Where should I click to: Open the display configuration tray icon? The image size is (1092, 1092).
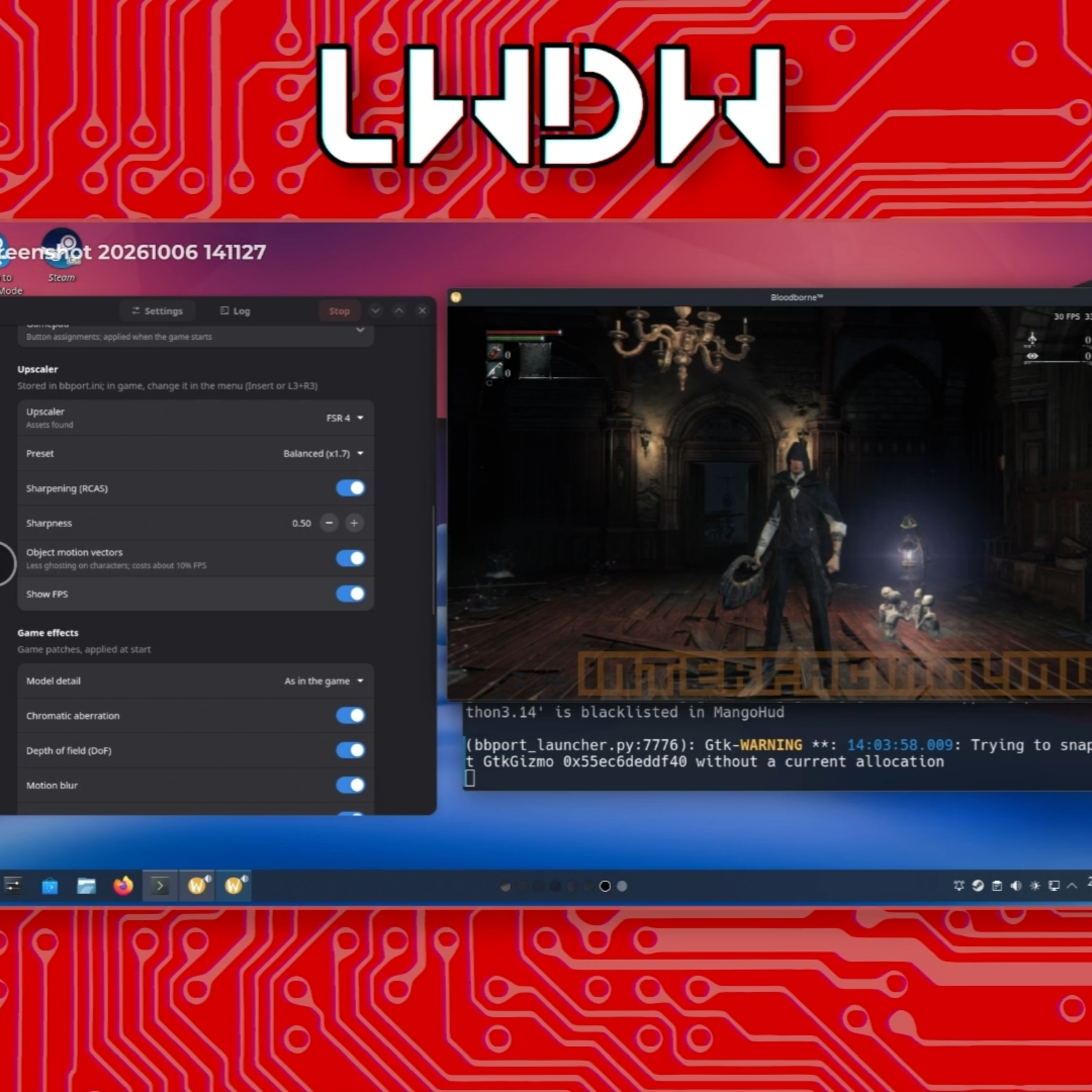tap(1054, 886)
